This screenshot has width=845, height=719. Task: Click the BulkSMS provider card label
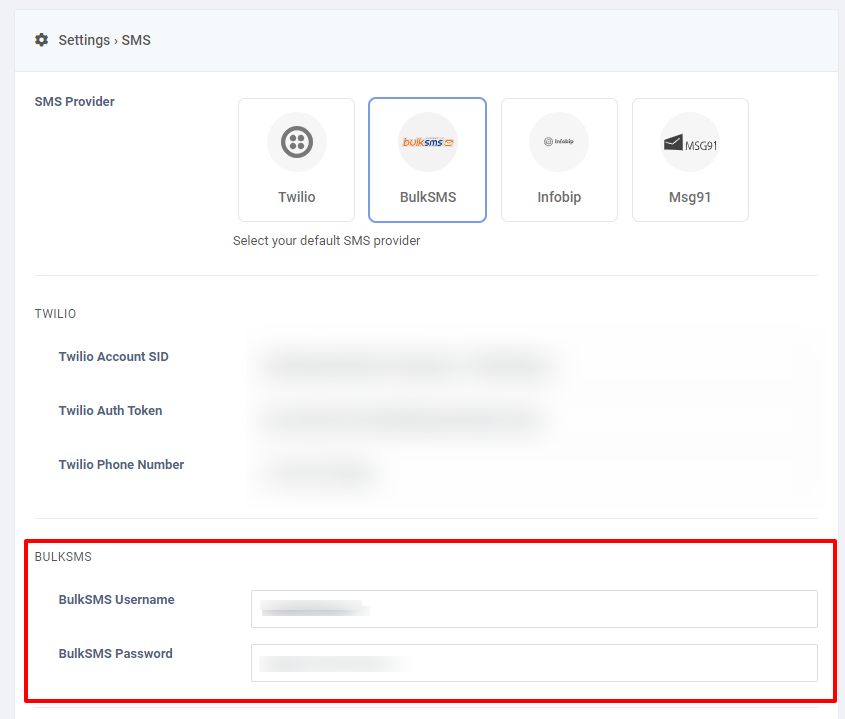tap(428, 197)
